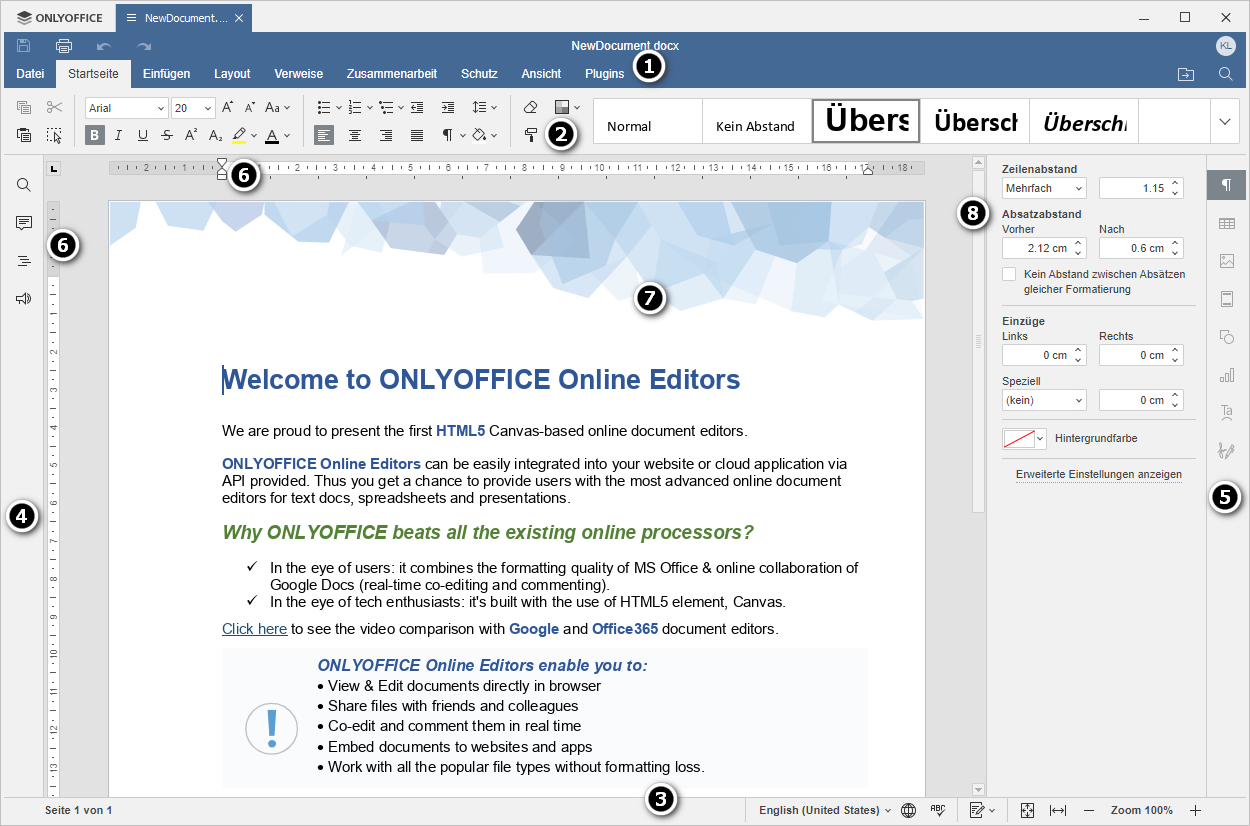Toggle spell checking ABC icon
1250x826 pixels.
point(938,810)
